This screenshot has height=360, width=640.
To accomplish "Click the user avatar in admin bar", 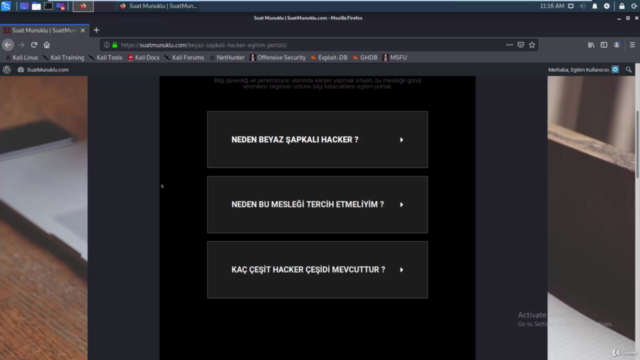I will [615, 70].
